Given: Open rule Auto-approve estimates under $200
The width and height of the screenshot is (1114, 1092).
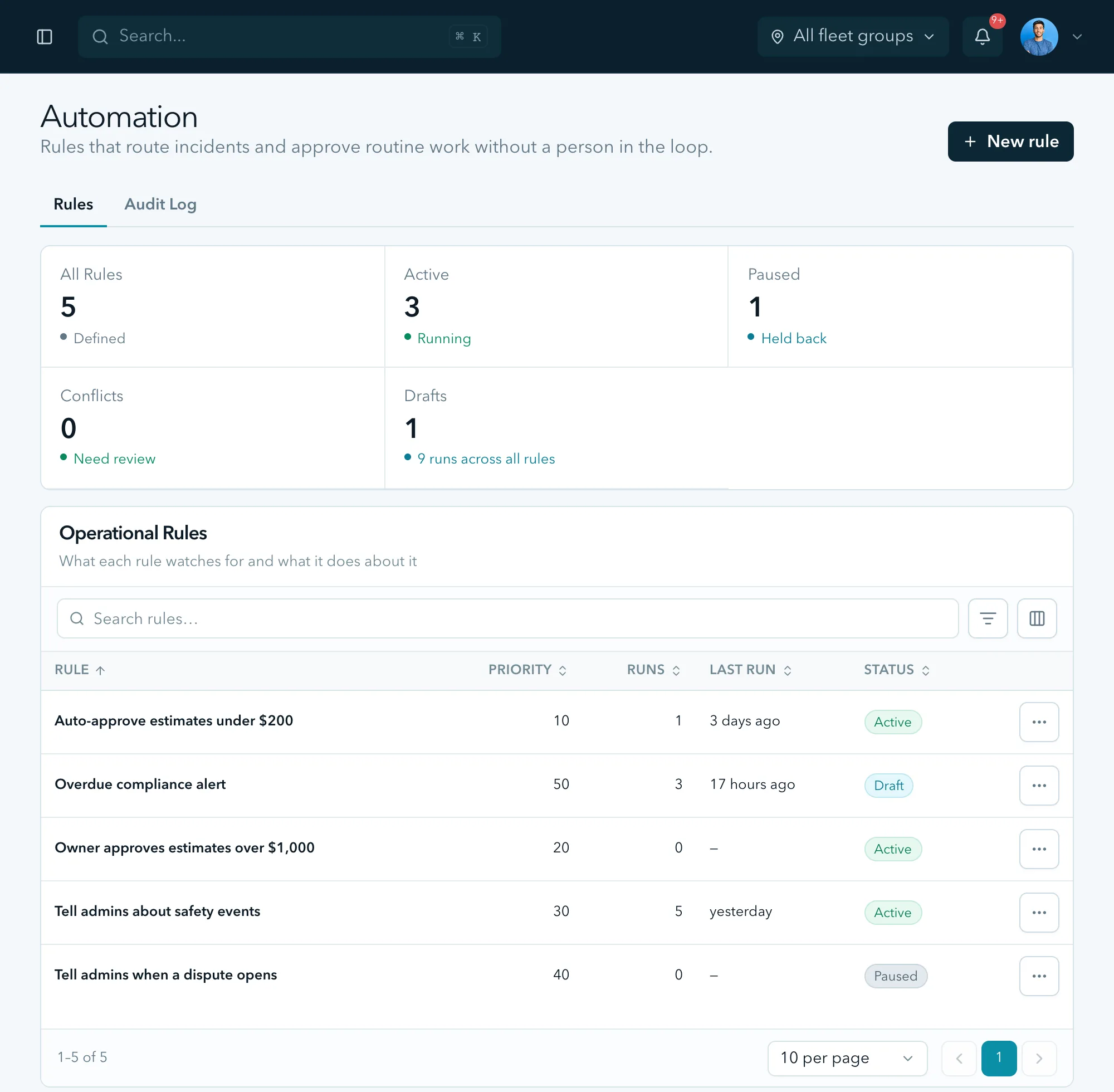Looking at the screenshot, I should [x=174, y=721].
